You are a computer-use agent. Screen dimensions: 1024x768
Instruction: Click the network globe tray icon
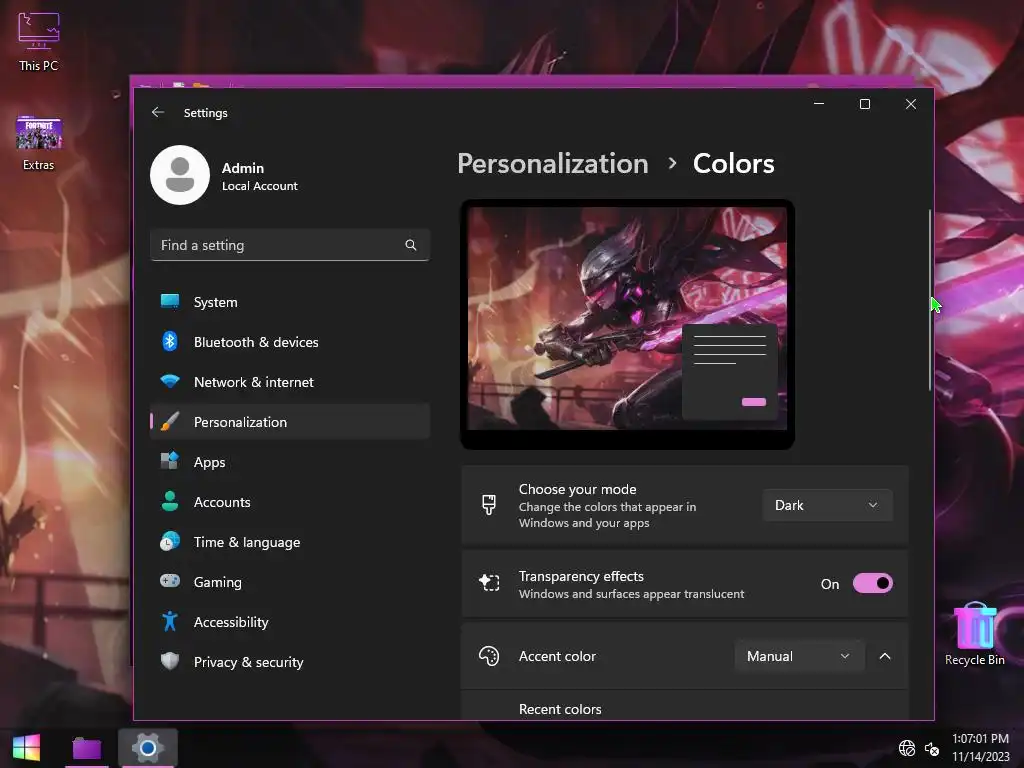(906, 748)
